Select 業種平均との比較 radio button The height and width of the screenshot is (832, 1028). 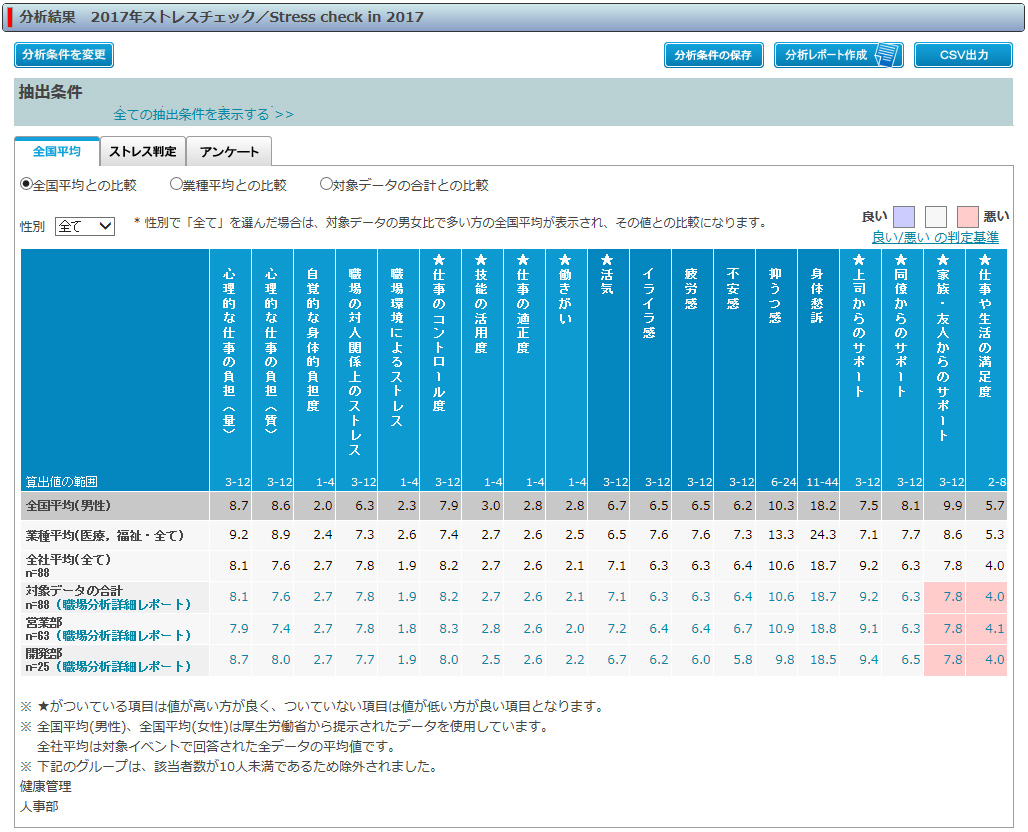[x=176, y=184]
